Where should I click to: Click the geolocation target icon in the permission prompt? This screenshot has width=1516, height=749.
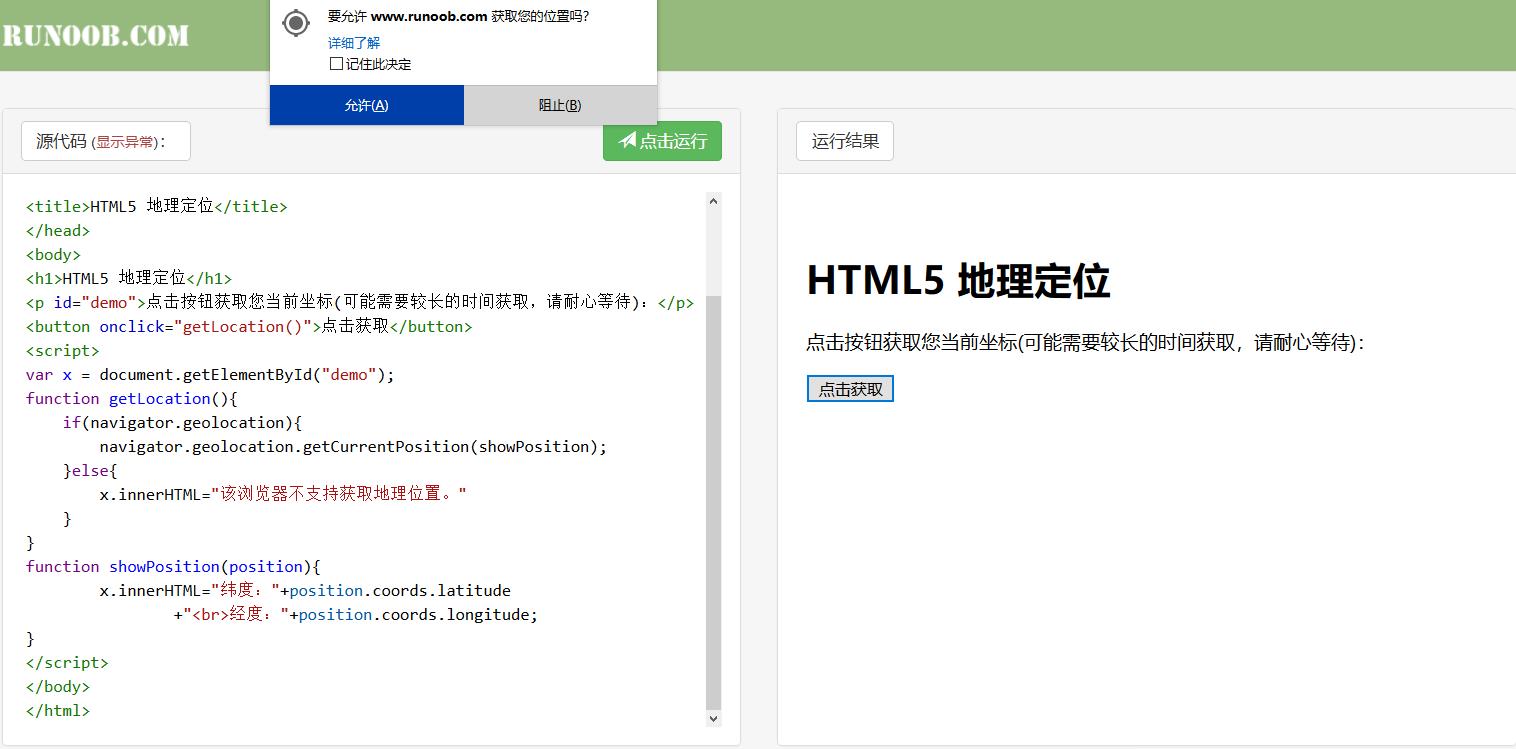tap(296, 23)
